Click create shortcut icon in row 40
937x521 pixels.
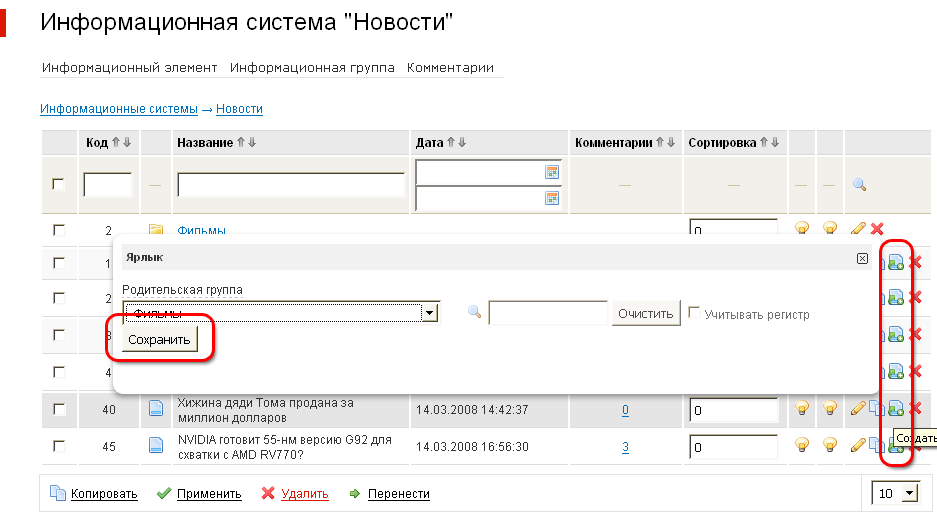click(896, 408)
